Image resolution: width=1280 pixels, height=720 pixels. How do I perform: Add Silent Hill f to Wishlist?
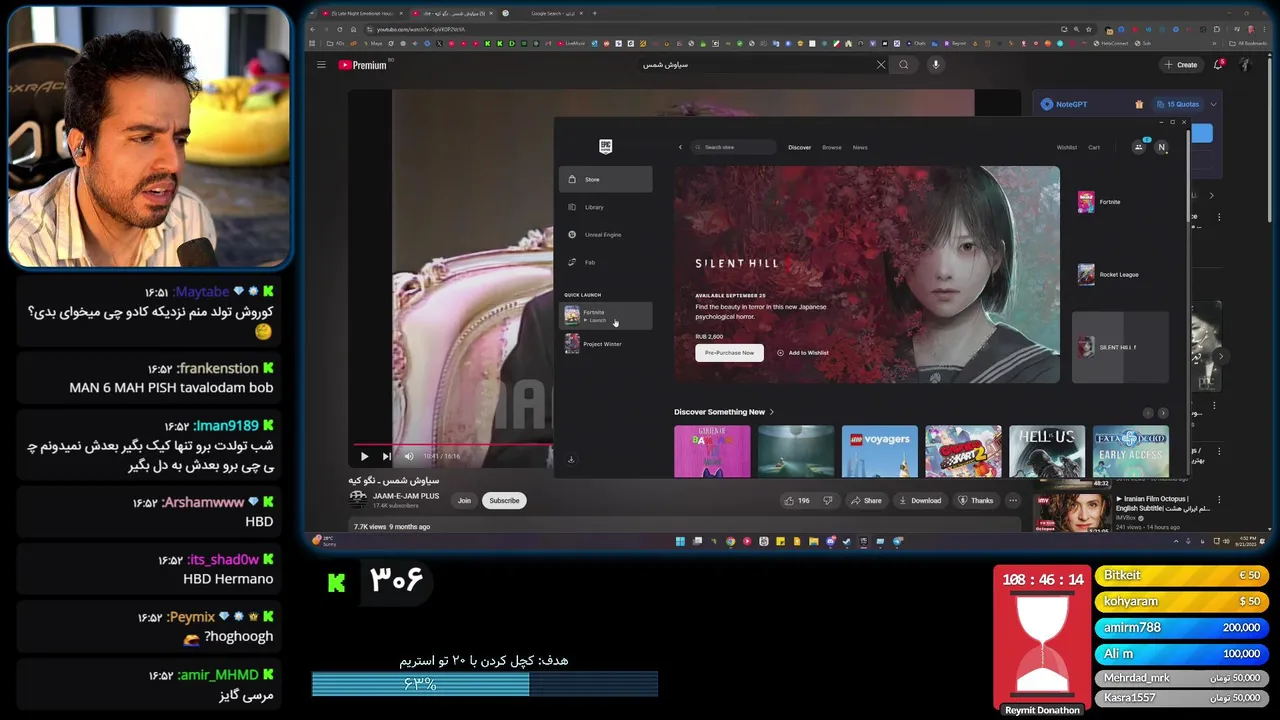803,353
